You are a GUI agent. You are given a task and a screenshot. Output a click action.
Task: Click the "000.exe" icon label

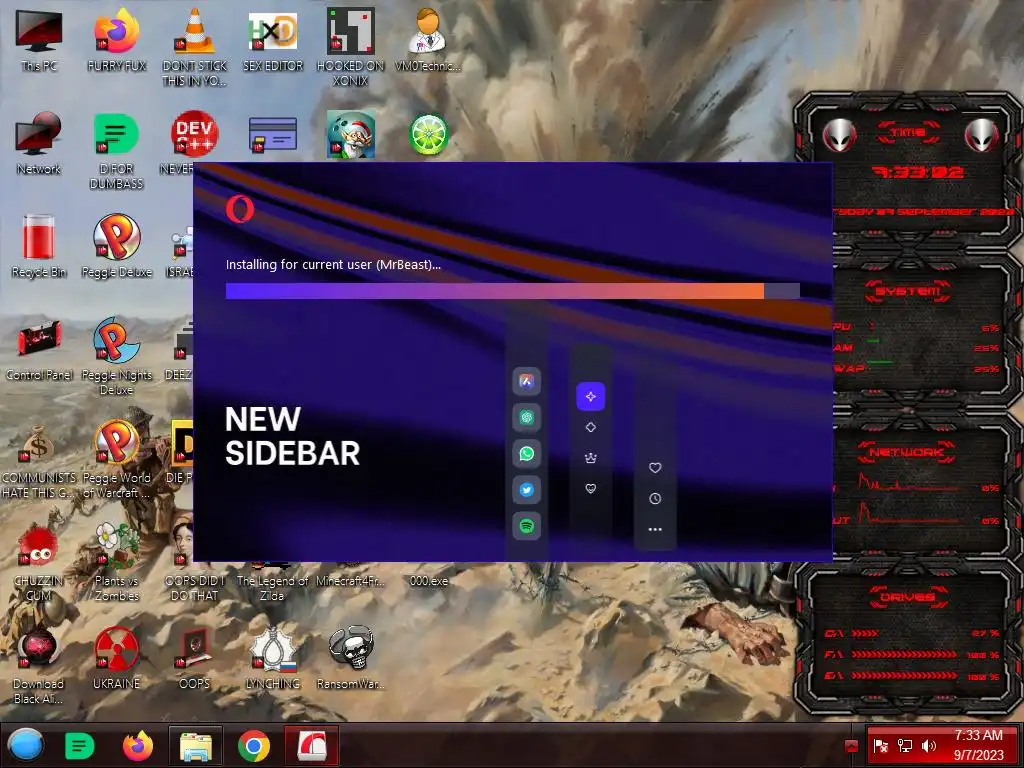[428, 581]
